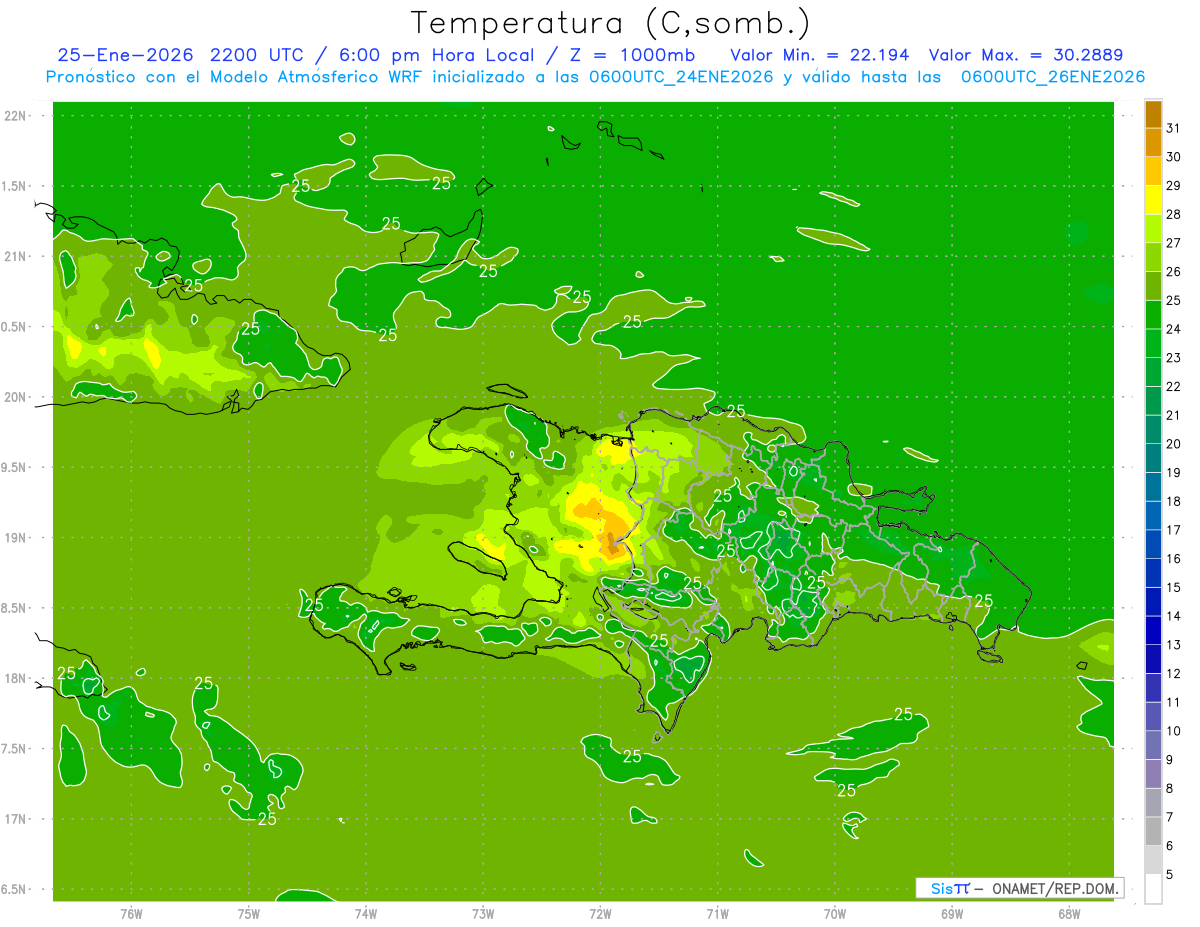Image resolution: width=1200 pixels, height=927 pixels.
Task: Pick the legend color between 26 and 27
Action: tap(1153, 258)
